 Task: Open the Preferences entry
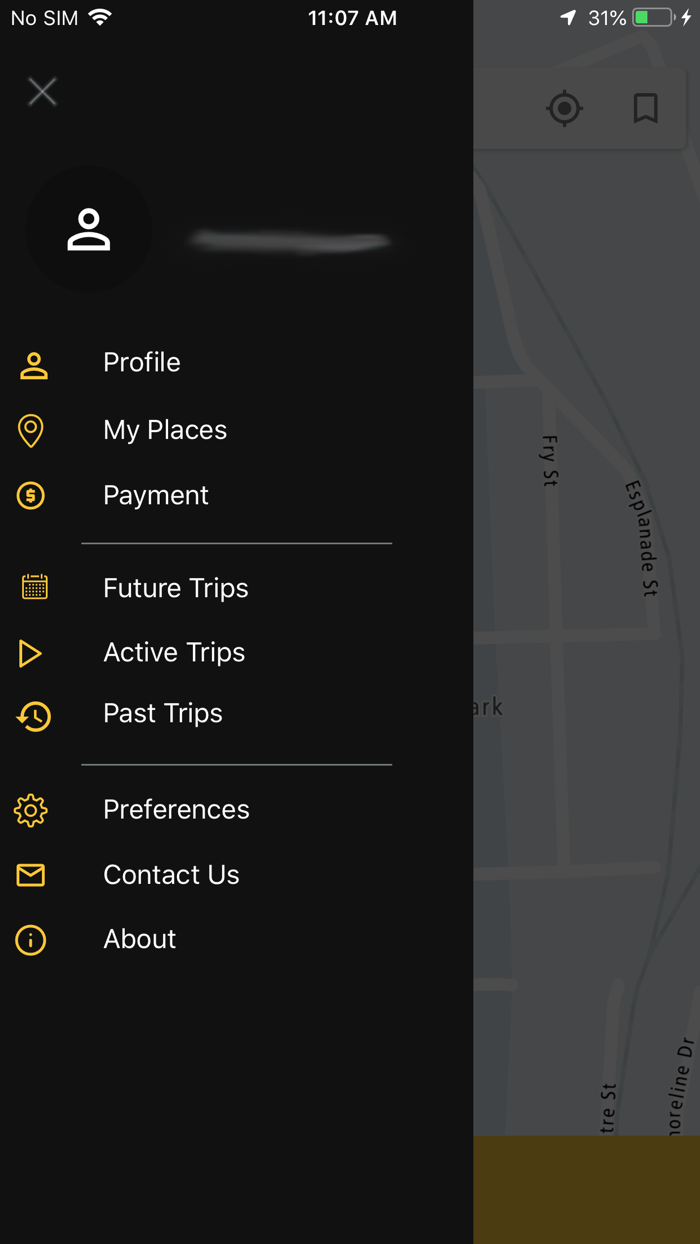[x=176, y=810]
